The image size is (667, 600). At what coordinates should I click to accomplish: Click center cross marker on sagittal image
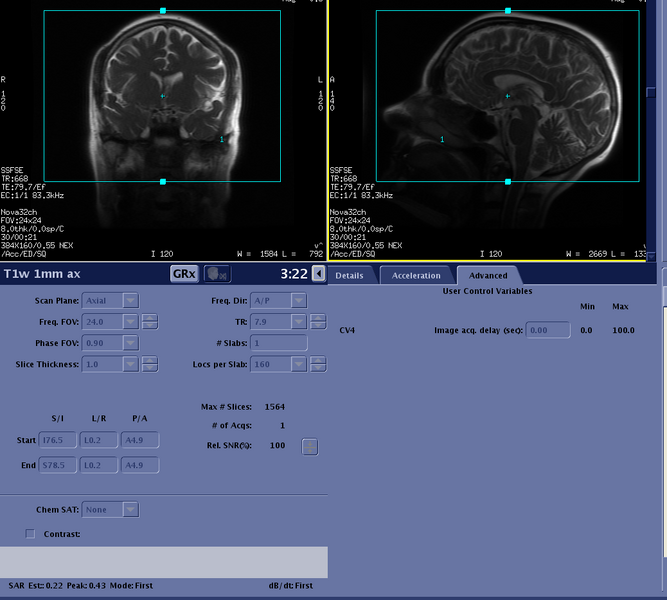tap(507, 96)
